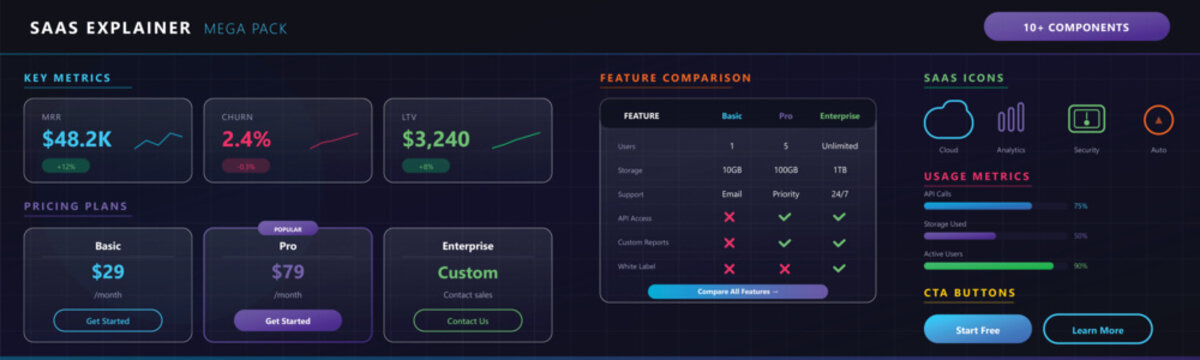This screenshot has height=360, width=1200.
Task: Click the Learn More button
Action: pyautogui.click(x=1098, y=330)
